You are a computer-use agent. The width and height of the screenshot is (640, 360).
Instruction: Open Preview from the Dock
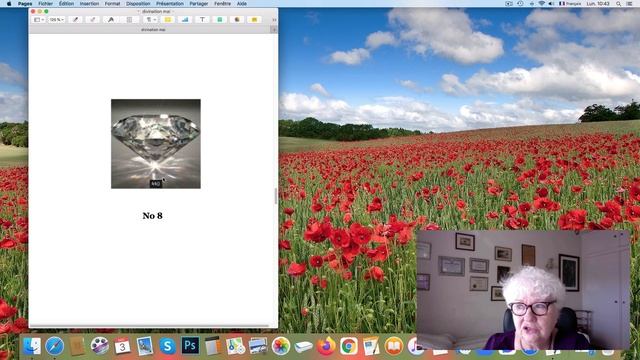144,346
